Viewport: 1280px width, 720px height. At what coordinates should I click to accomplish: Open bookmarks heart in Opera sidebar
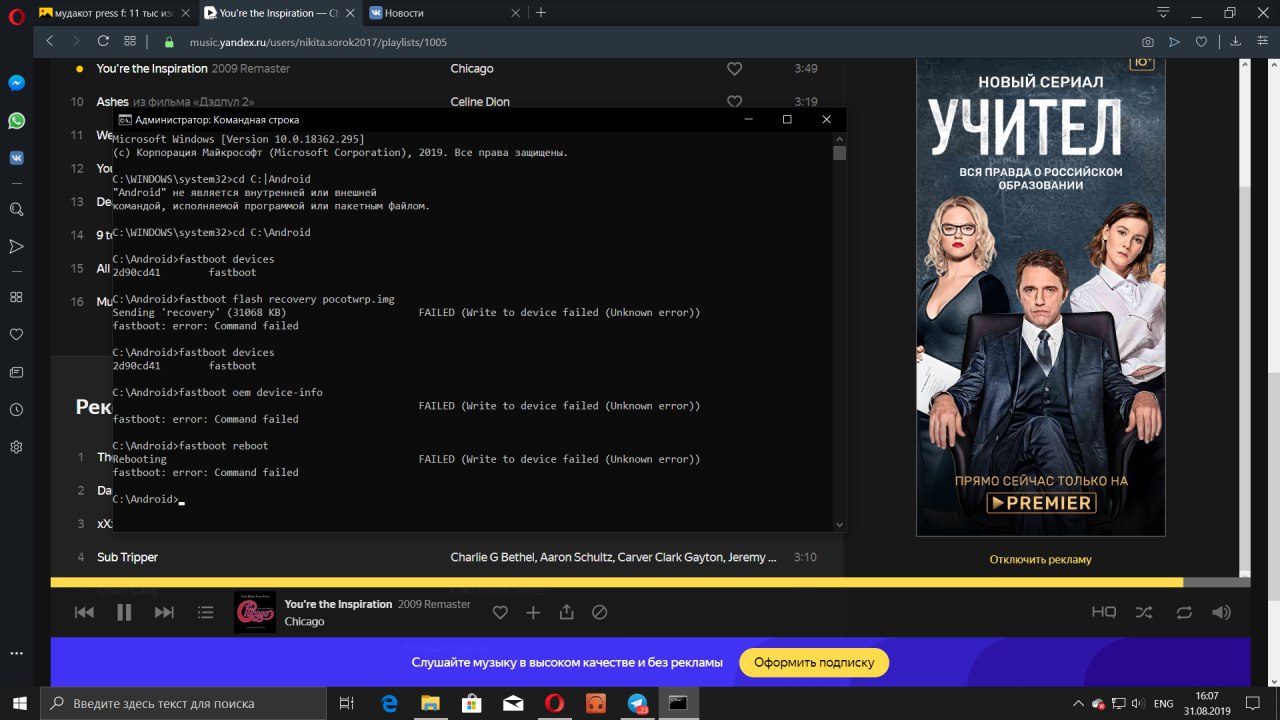[x=16, y=334]
